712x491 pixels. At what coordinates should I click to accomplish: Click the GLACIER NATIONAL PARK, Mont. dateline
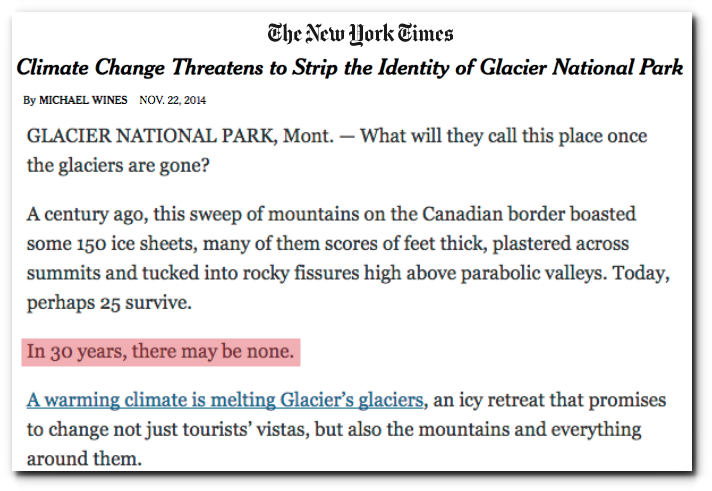click(180, 136)
